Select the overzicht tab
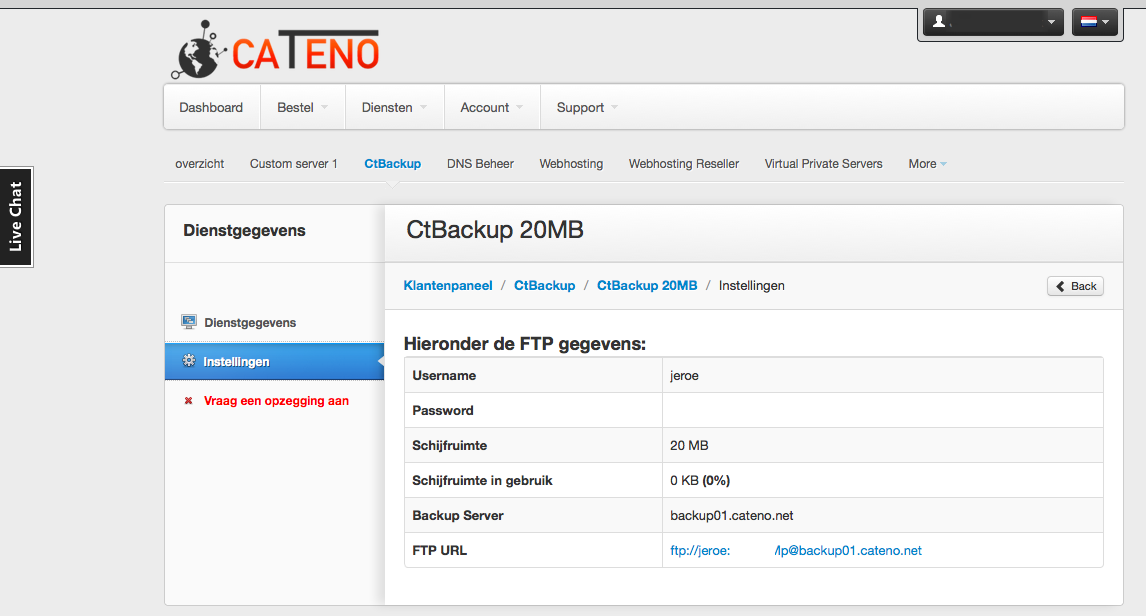Image resolution: width=1146 pixels, height=616 pixels. (x=200, y=164)
